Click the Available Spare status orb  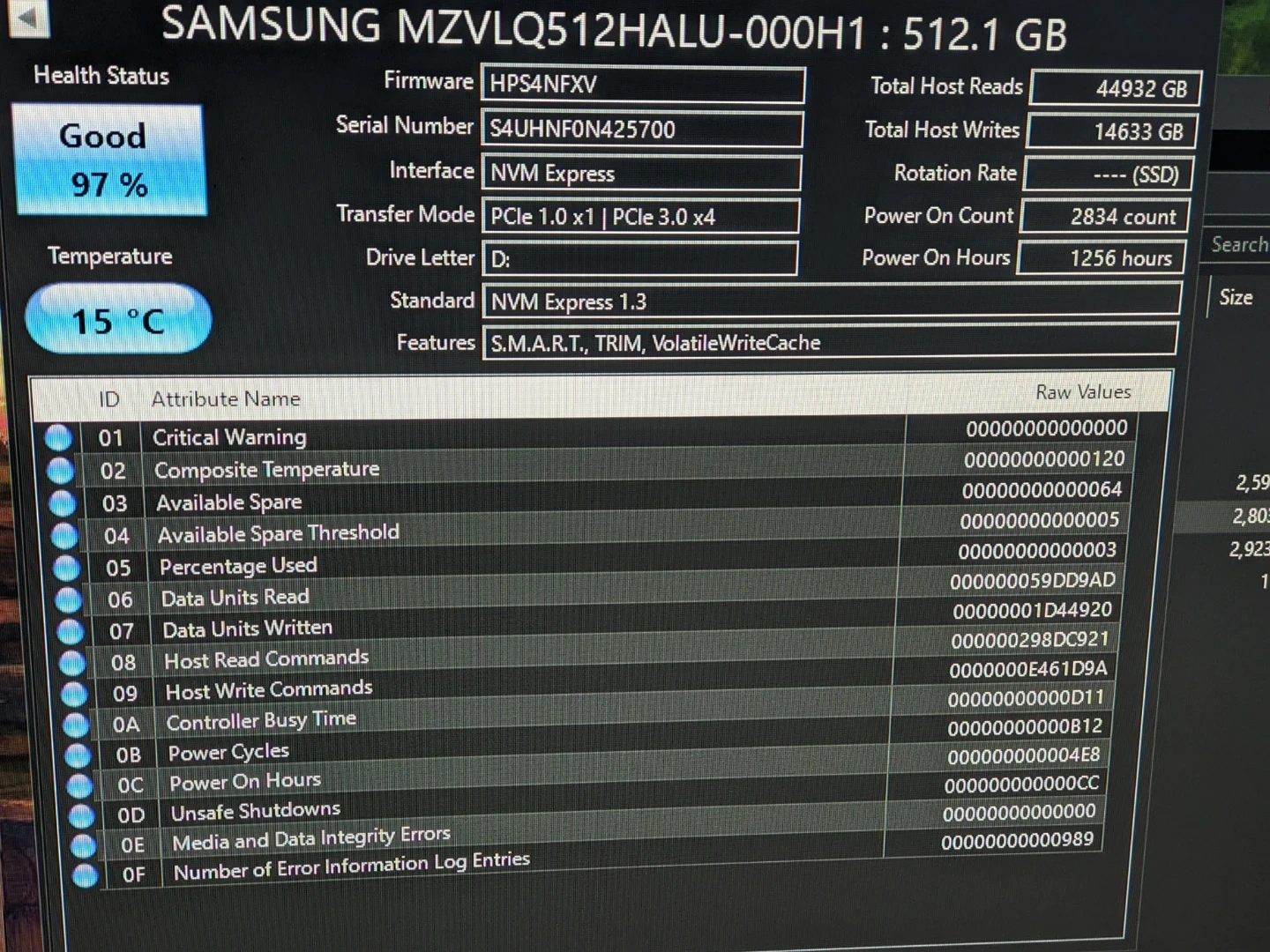(62, 503)
